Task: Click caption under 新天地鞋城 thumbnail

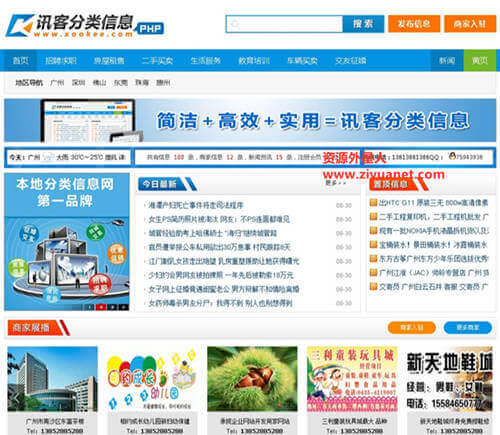Action: 455,421
